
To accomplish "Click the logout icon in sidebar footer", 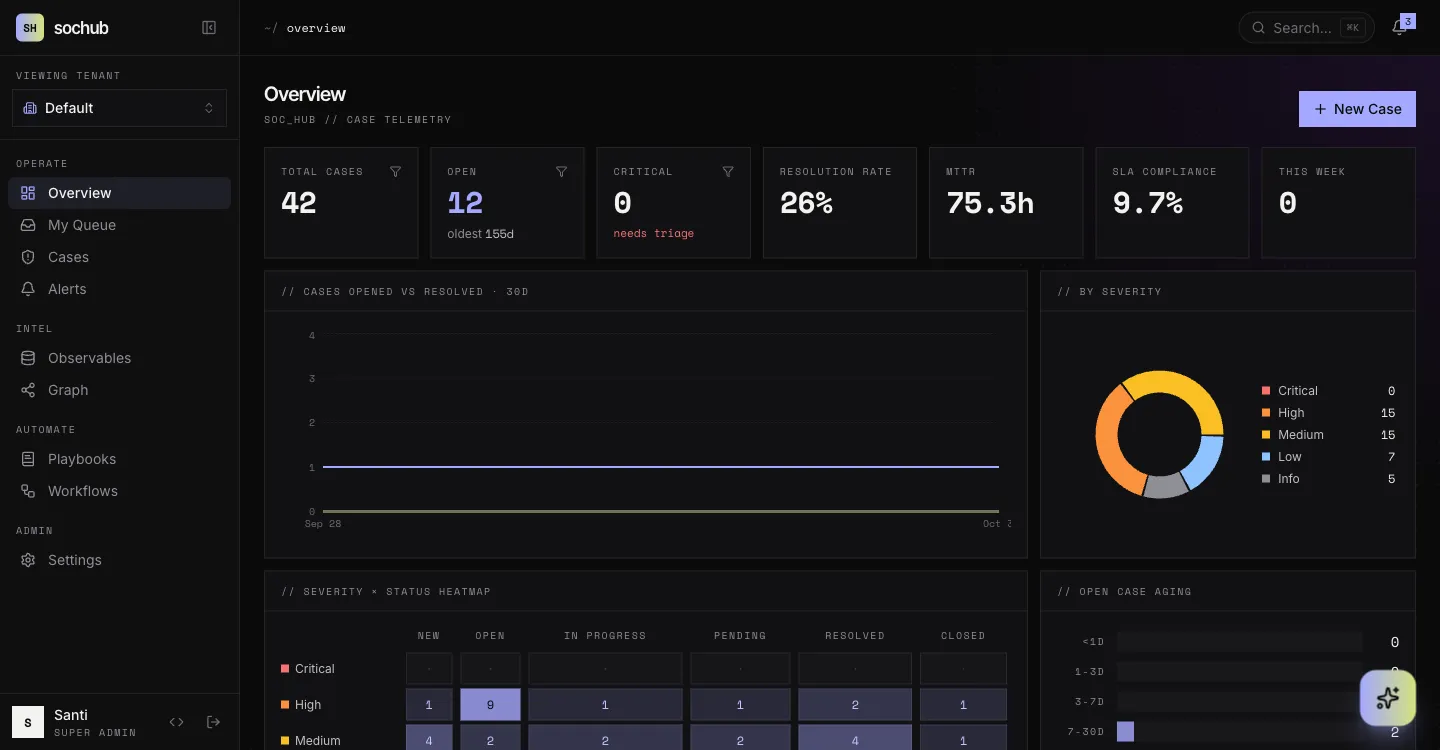I will 213,722.
